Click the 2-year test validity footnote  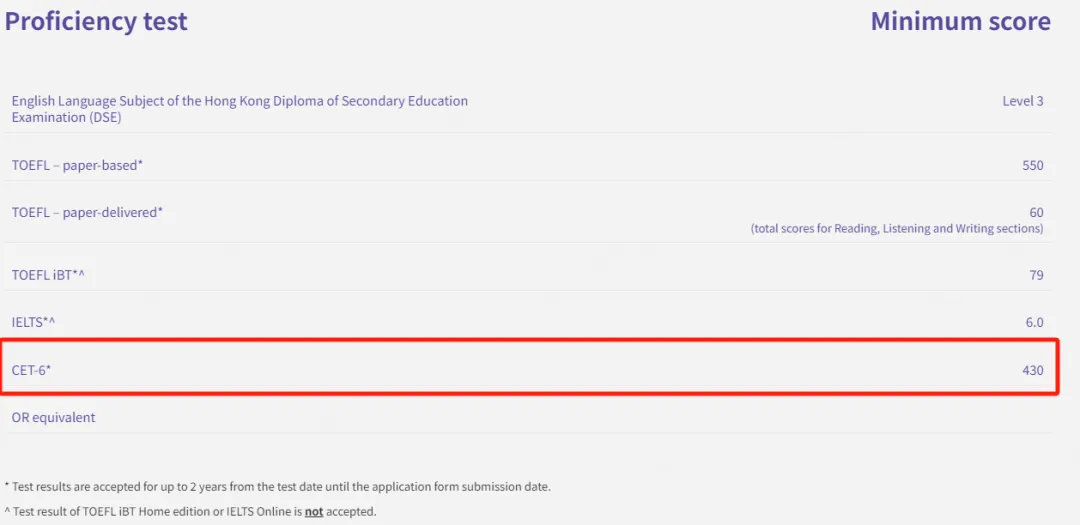coord(278,487)
